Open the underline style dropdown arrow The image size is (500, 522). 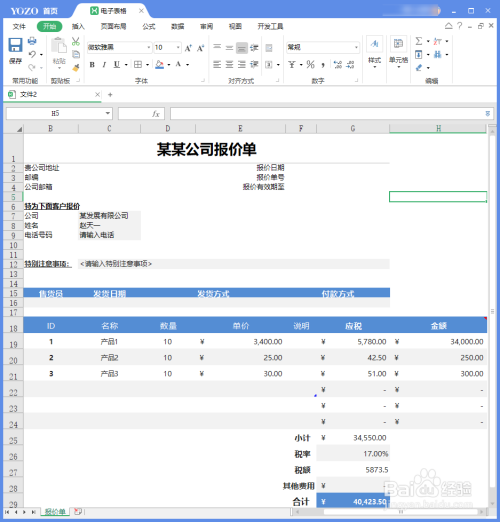click(x=126, y=65)
